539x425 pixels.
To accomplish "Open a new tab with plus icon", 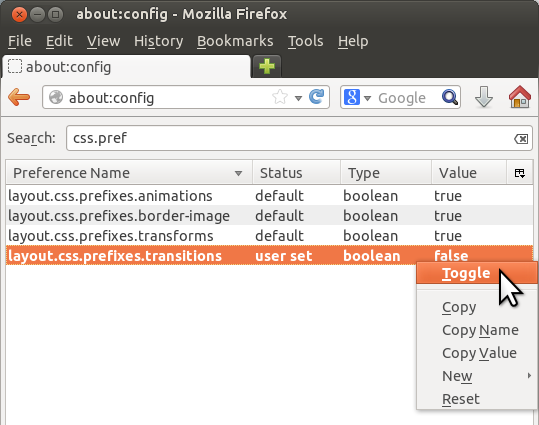I will click(x=267, y=66).
